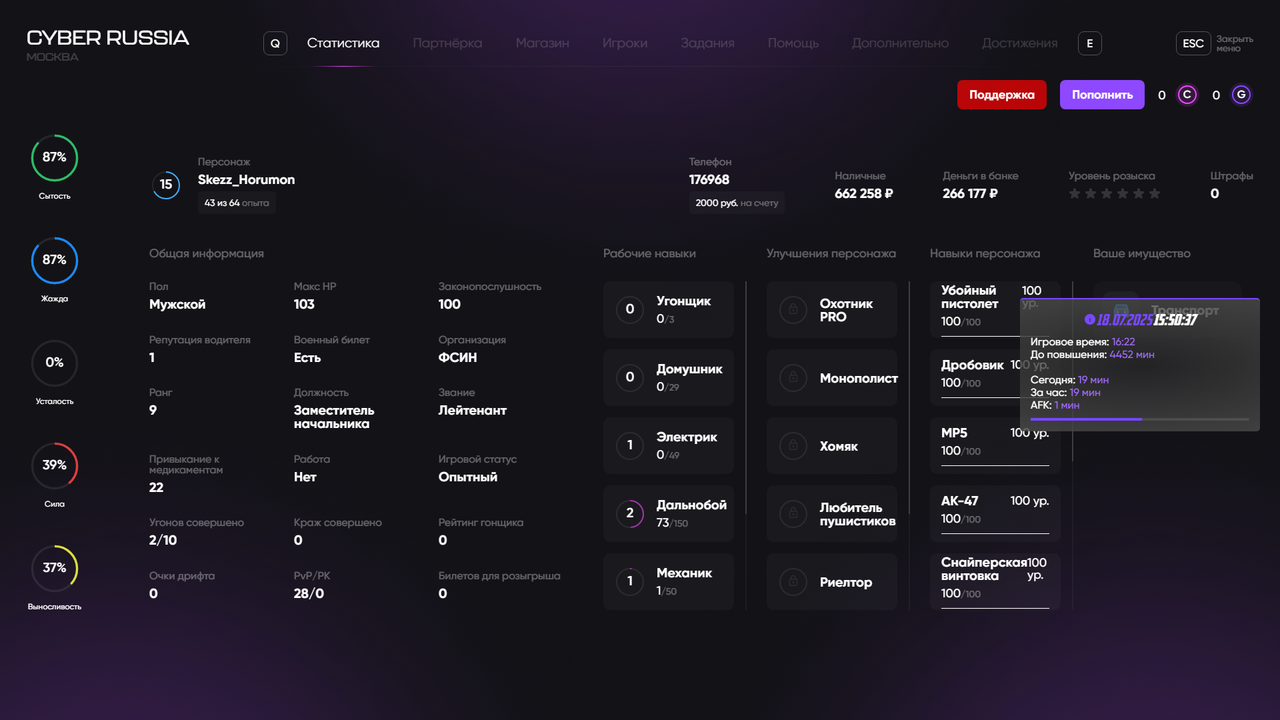Click the Заместитель начальника position value

pos(334,417)
